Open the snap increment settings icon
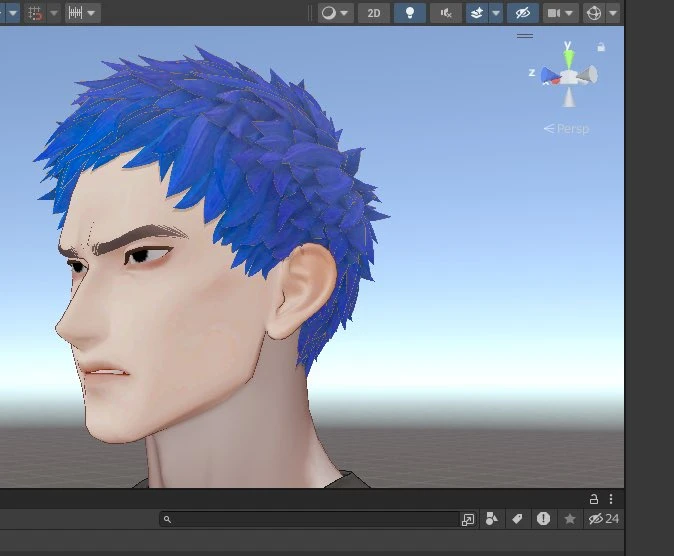674x556 pixels. point(76,13)
